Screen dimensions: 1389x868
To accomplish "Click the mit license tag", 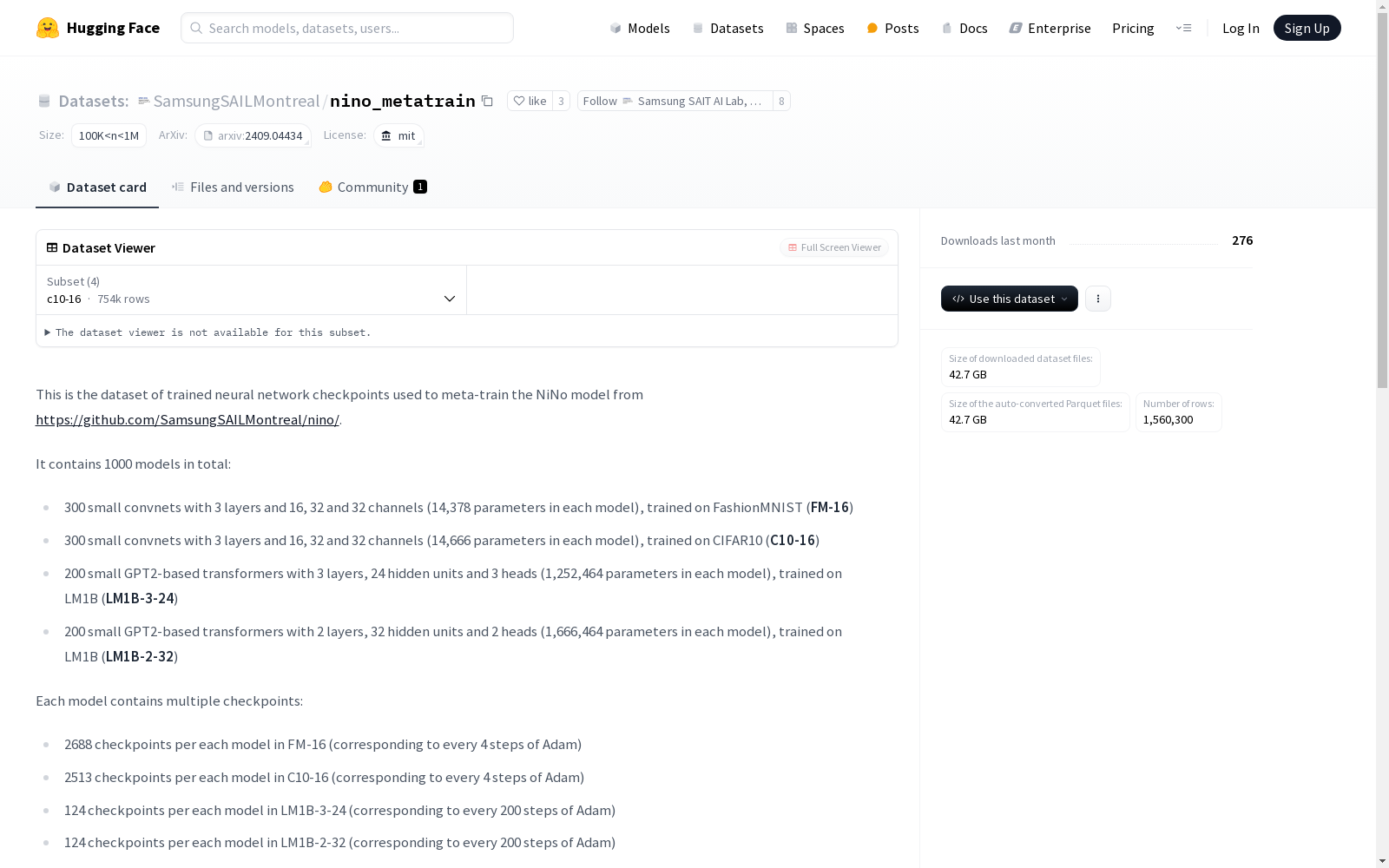I will (x=398, y=135).
